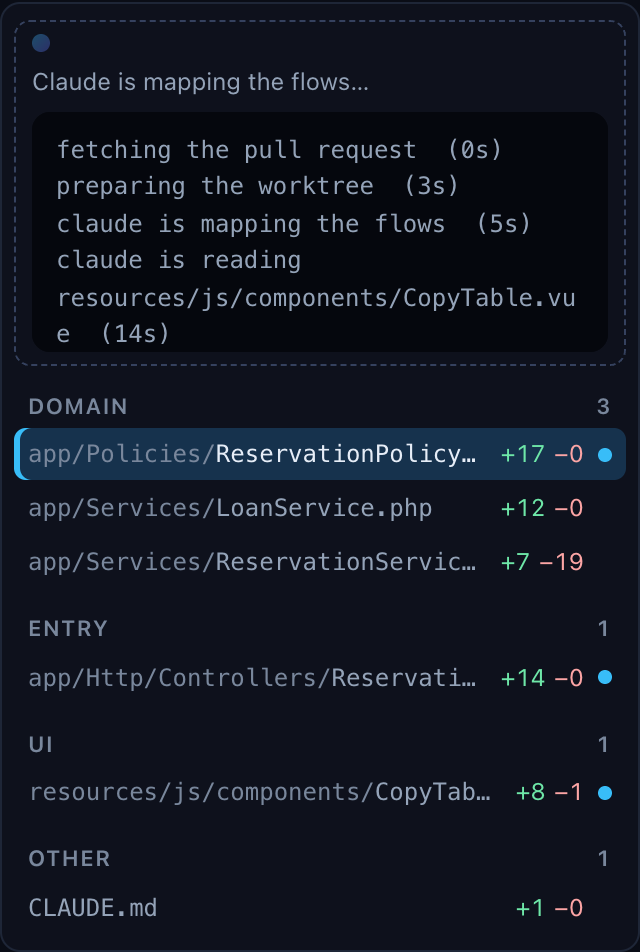
Task: Click the '+14 −0' diff stat
Action: (542, 678)
